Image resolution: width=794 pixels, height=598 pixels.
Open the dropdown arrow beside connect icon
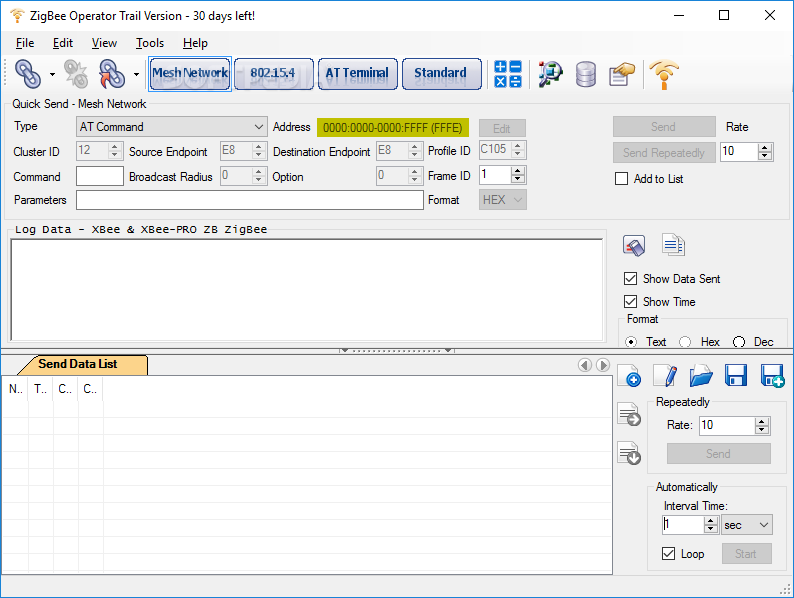(x=52, y=74)
